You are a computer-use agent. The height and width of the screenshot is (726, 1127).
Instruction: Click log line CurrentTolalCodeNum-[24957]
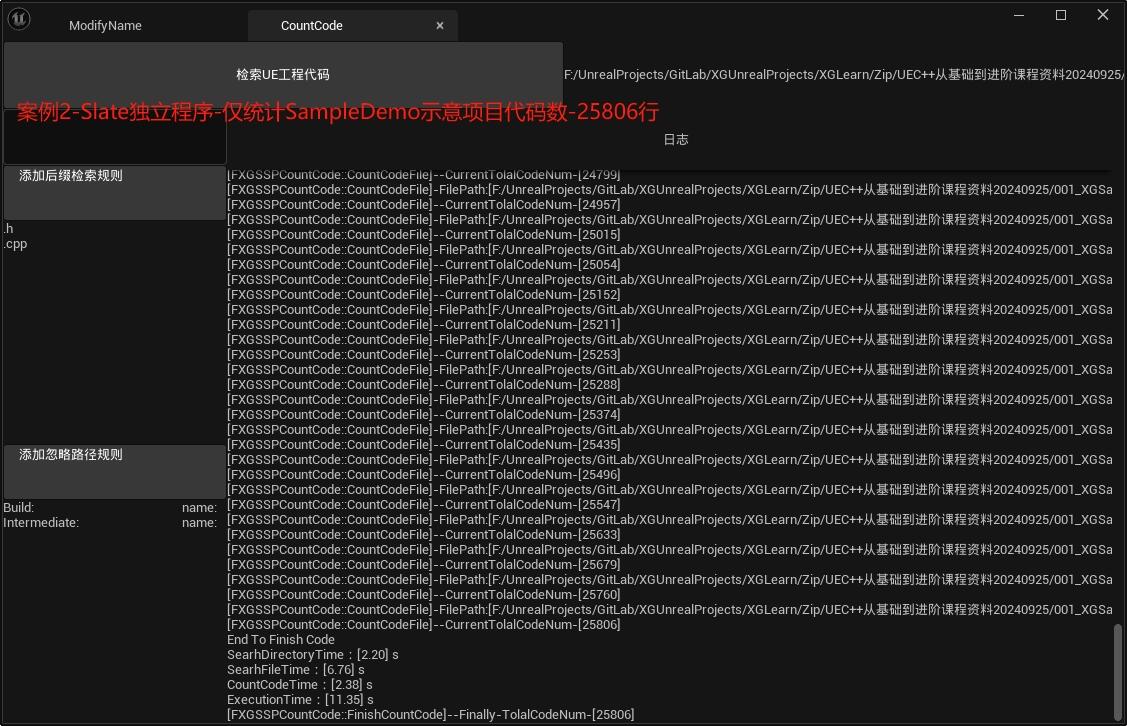424,205
